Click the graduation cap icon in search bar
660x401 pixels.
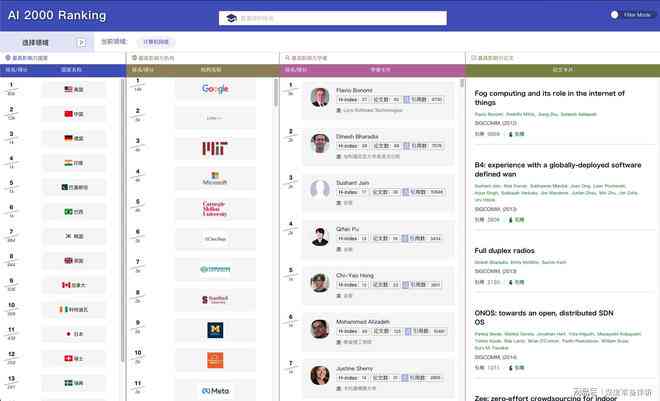click(231, 18)
